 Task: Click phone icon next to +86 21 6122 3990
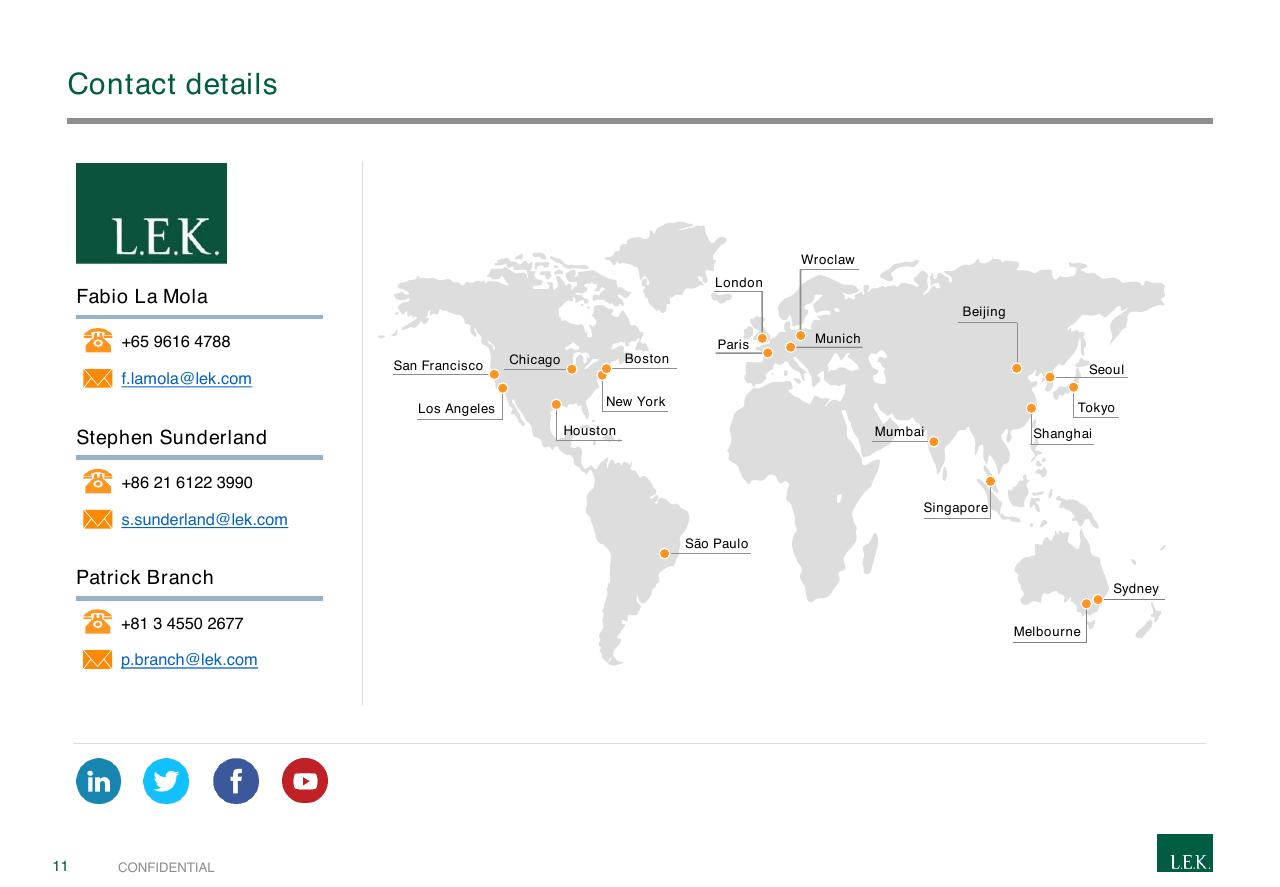[98, 481]
